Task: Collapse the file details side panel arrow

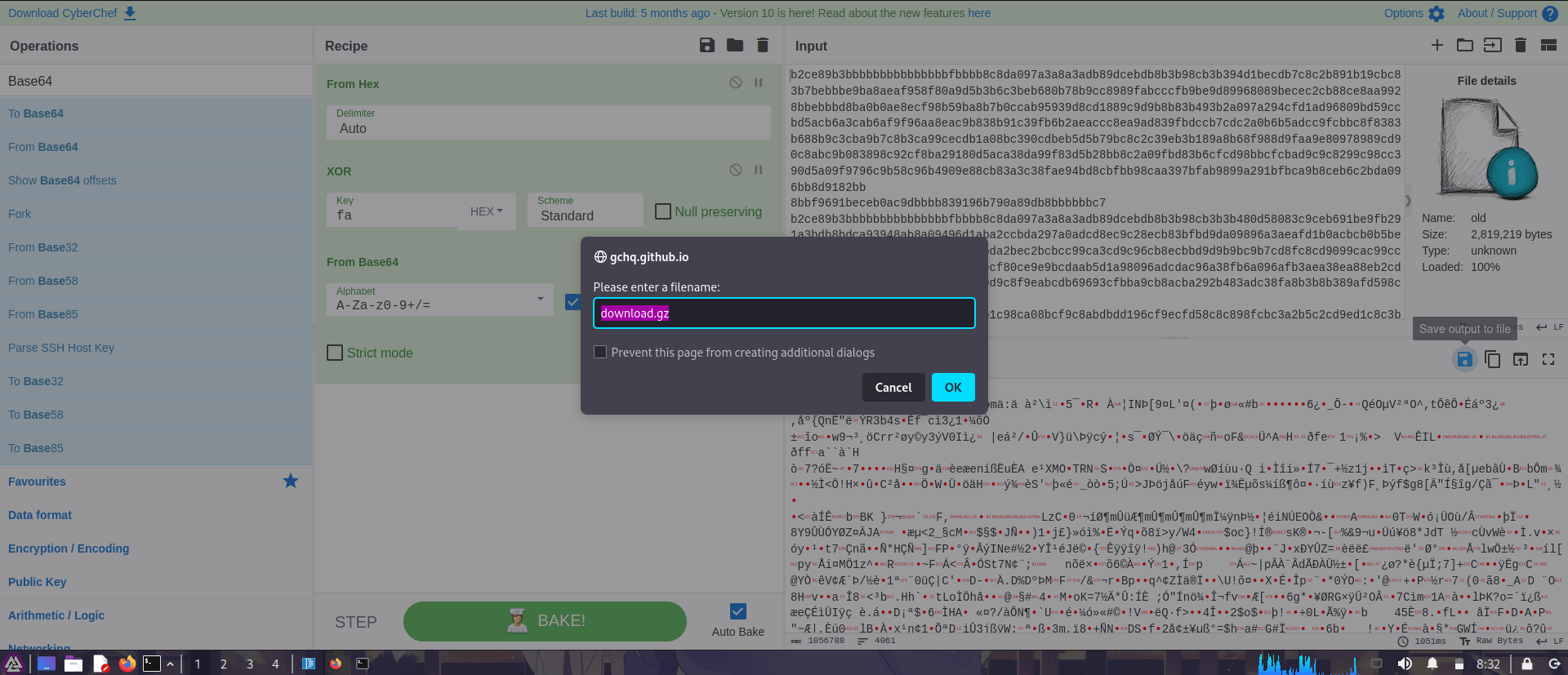Action: tap(1408, 200)
